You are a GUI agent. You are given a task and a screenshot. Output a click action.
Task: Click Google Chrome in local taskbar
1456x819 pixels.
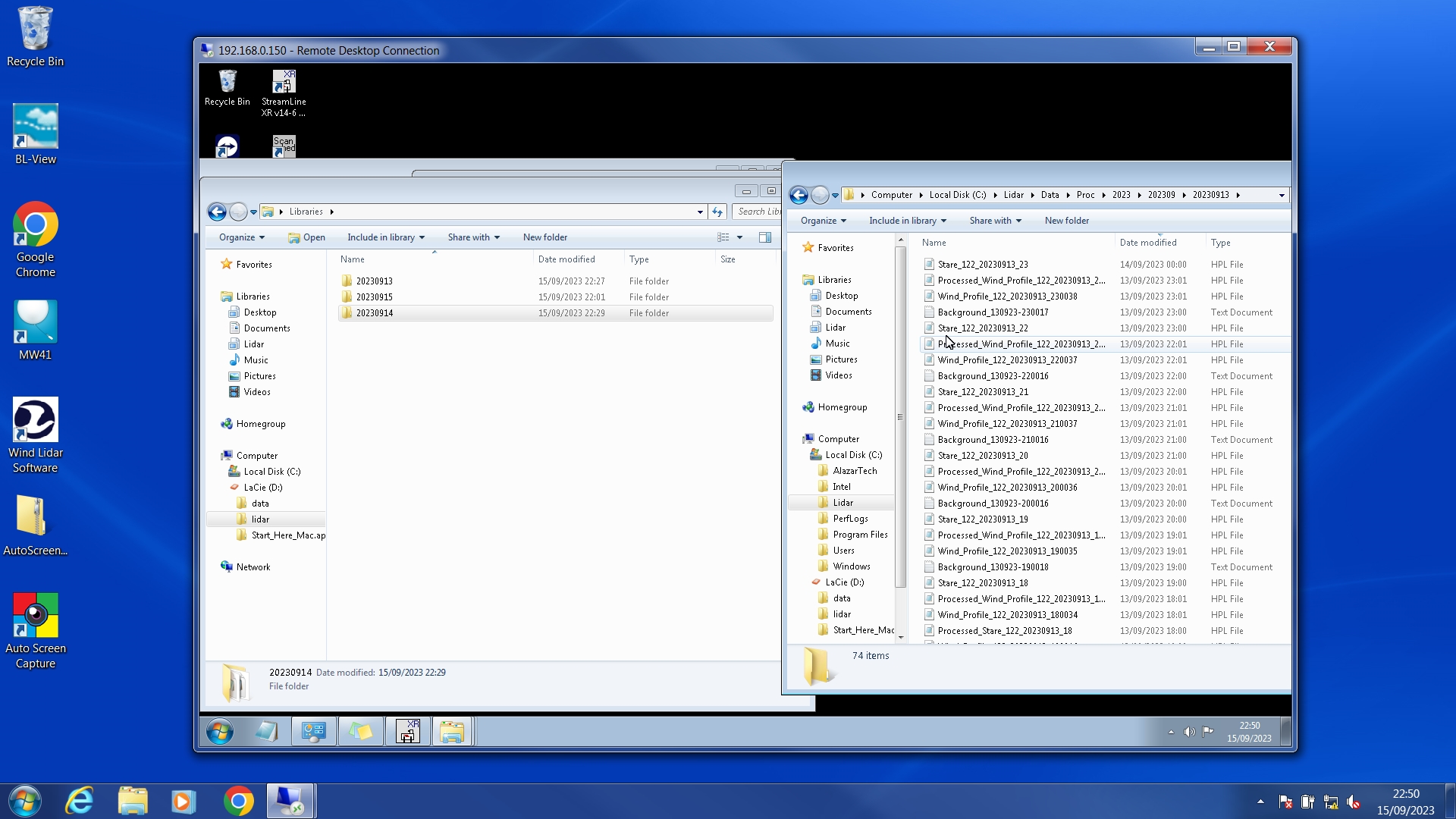tap(238, 801)
